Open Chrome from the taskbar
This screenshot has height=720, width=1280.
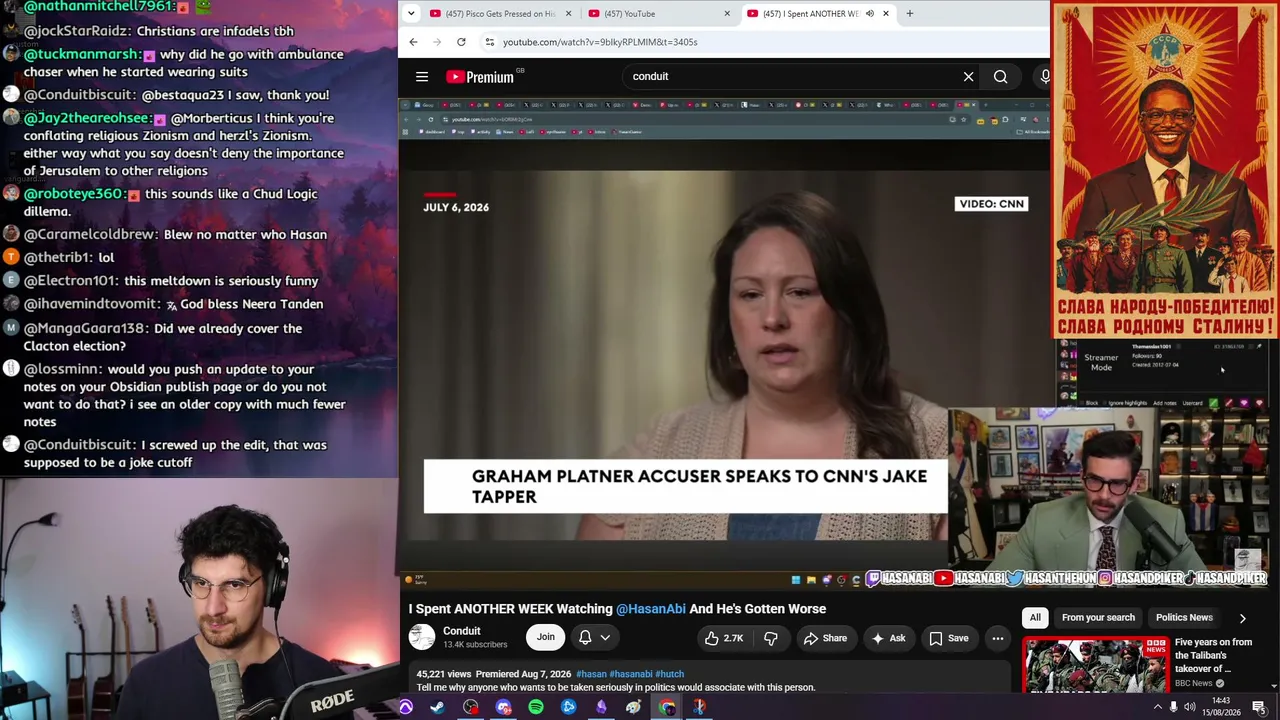pyautogui.click(x=667, y=708)
